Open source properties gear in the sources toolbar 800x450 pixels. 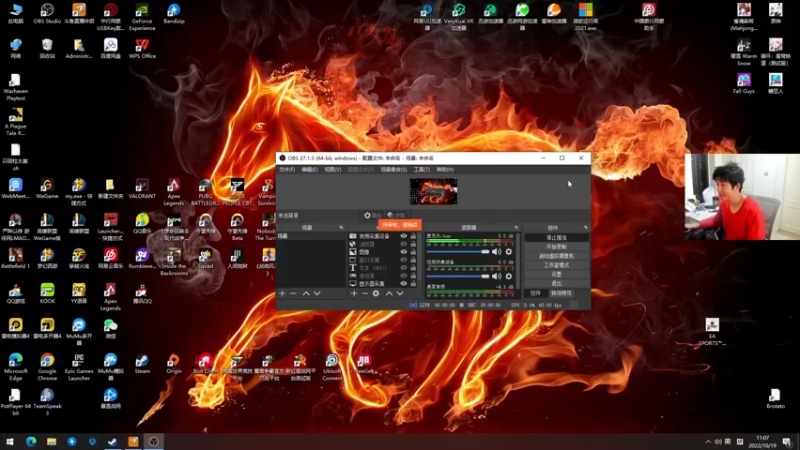pos(376,293)
